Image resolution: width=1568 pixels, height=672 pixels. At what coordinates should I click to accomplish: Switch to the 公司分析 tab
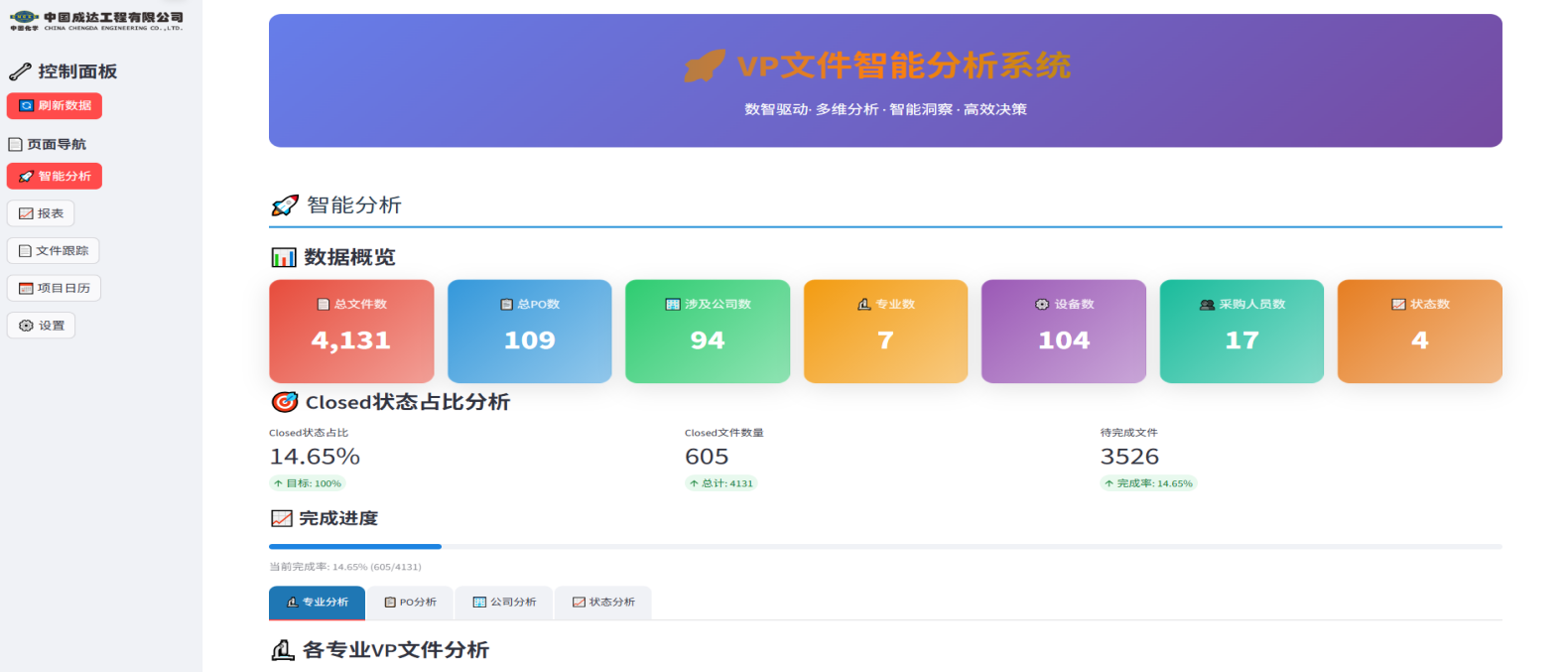coord(504,603)
